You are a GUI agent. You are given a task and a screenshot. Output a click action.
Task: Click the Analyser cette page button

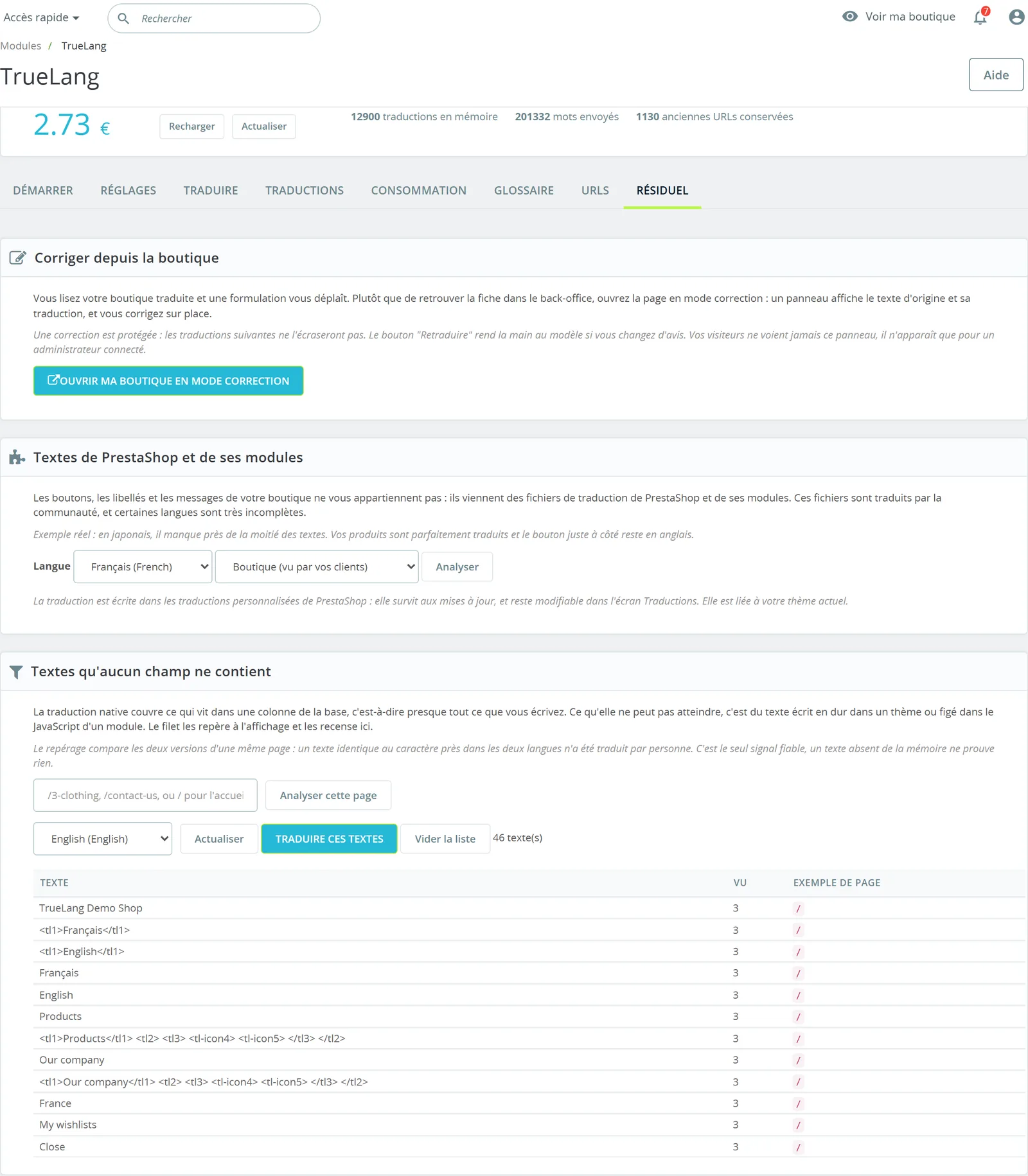[328, 795]
